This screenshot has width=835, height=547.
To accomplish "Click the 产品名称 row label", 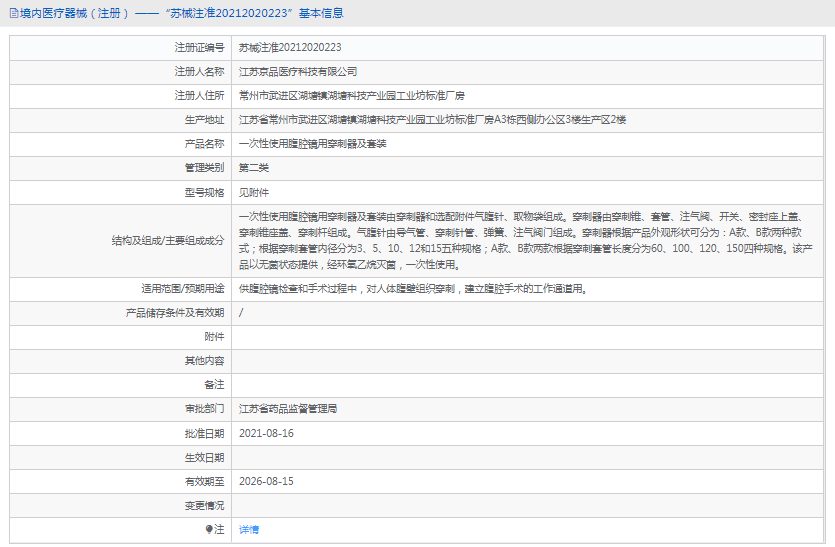I will (204, 143).
